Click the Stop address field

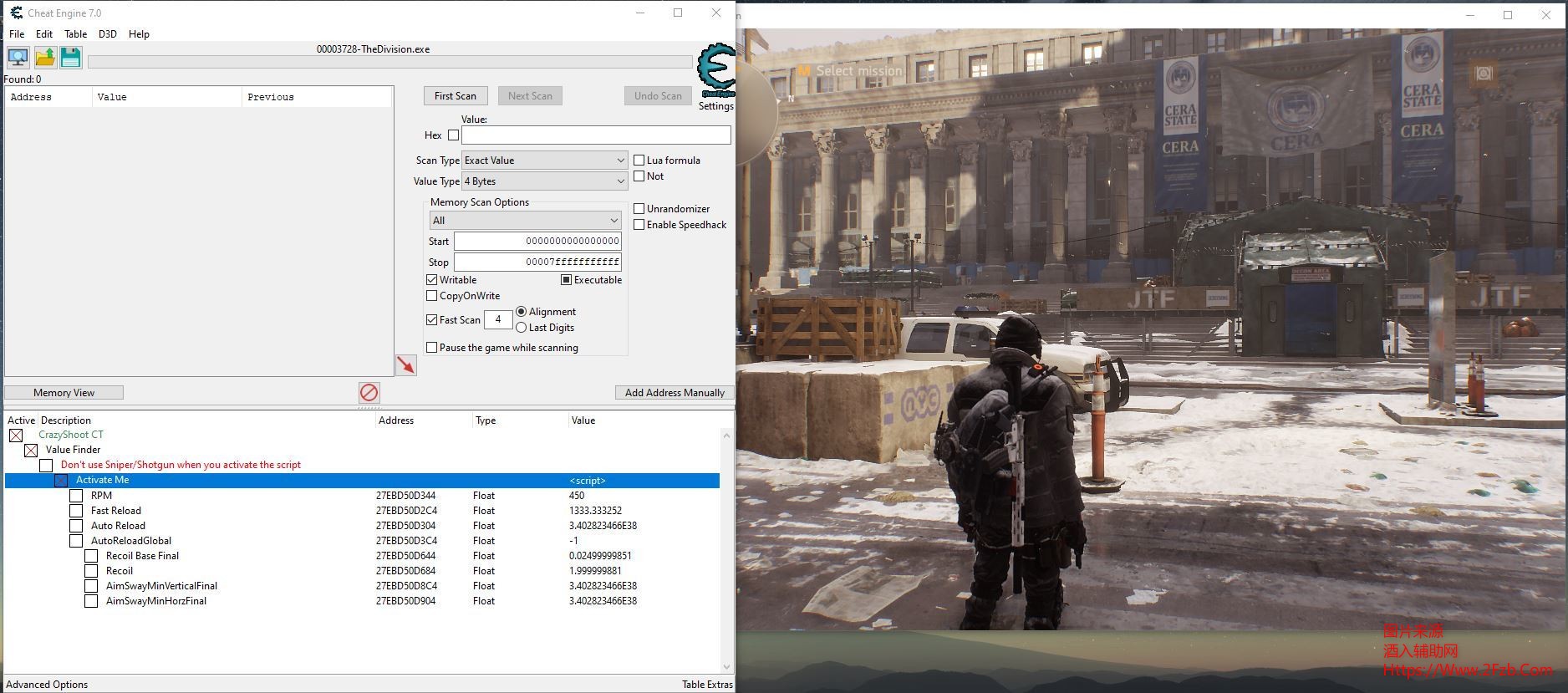tap(537, 262)
